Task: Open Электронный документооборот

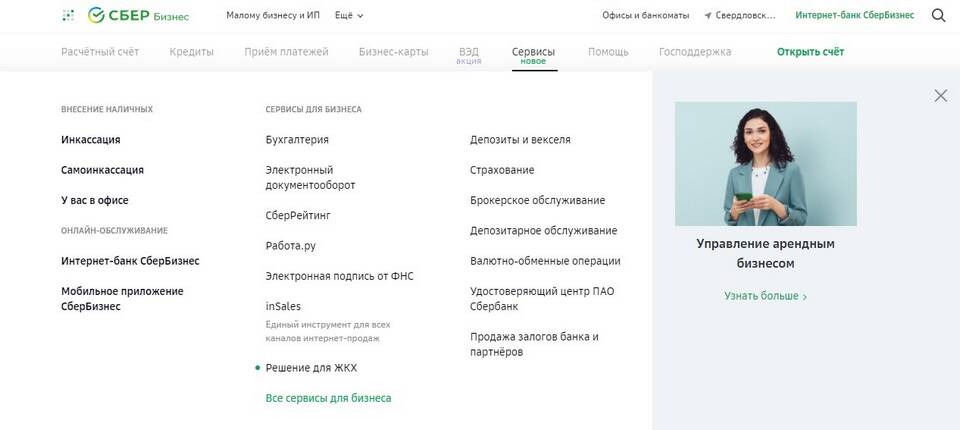Action: point(310,178)
